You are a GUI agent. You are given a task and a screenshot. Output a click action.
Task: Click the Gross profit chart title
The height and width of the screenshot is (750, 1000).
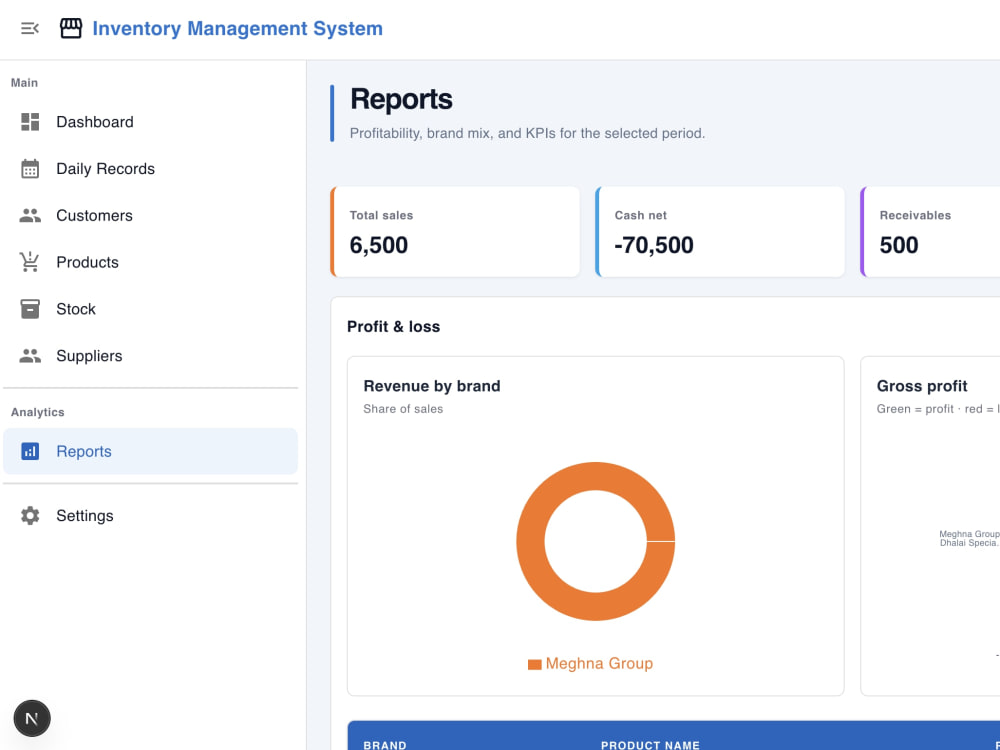pyautogui.click(x=922, y=386)
